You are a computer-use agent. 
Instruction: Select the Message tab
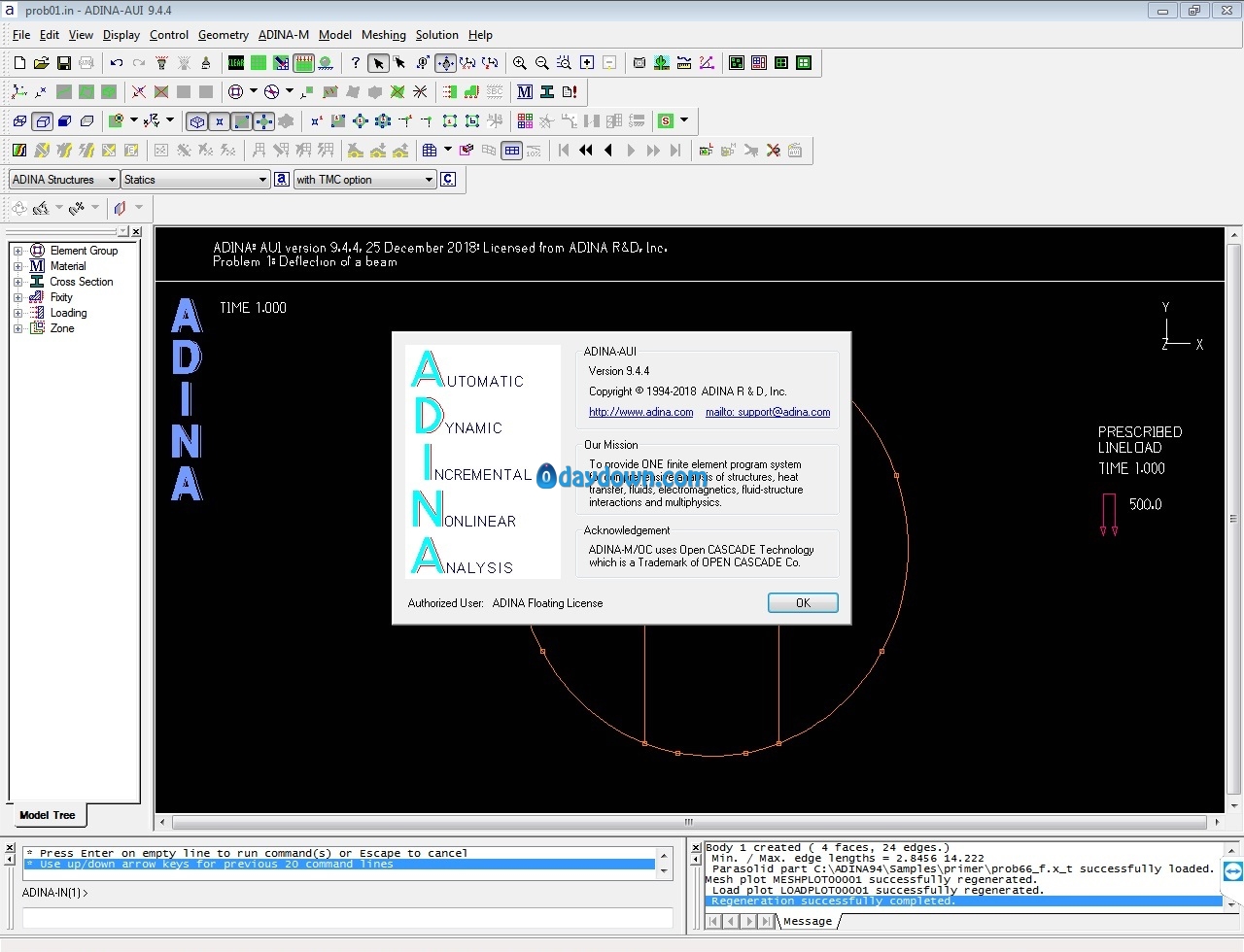click(808, 921)
